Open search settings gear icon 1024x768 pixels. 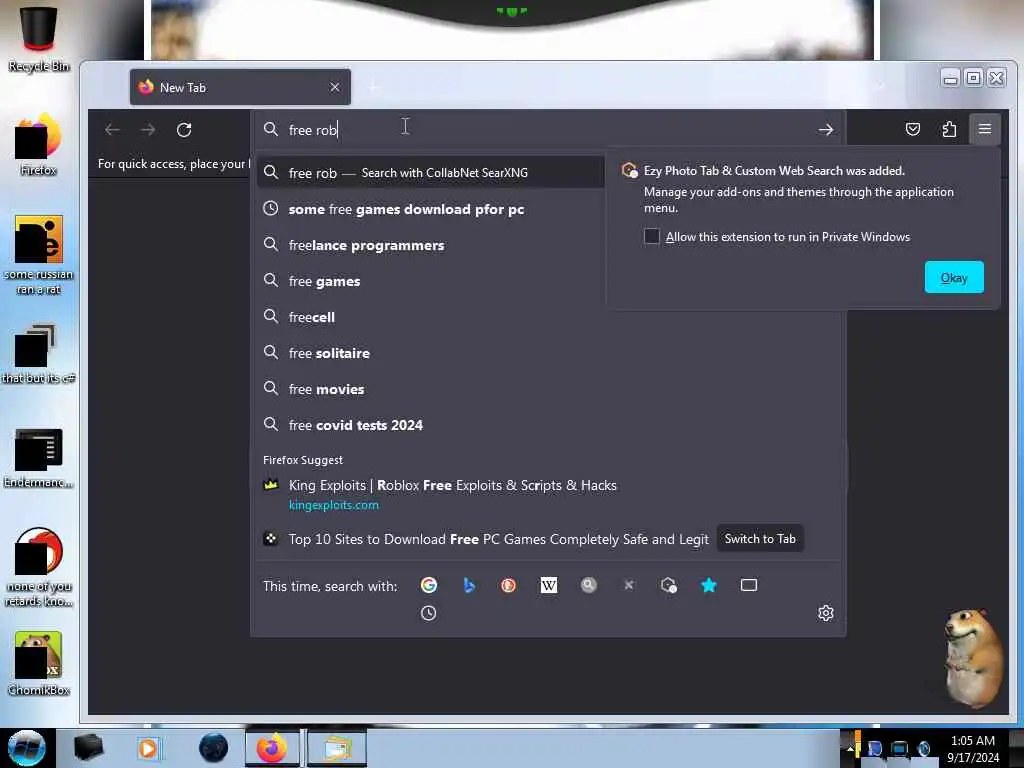click(x=825, y=613)
